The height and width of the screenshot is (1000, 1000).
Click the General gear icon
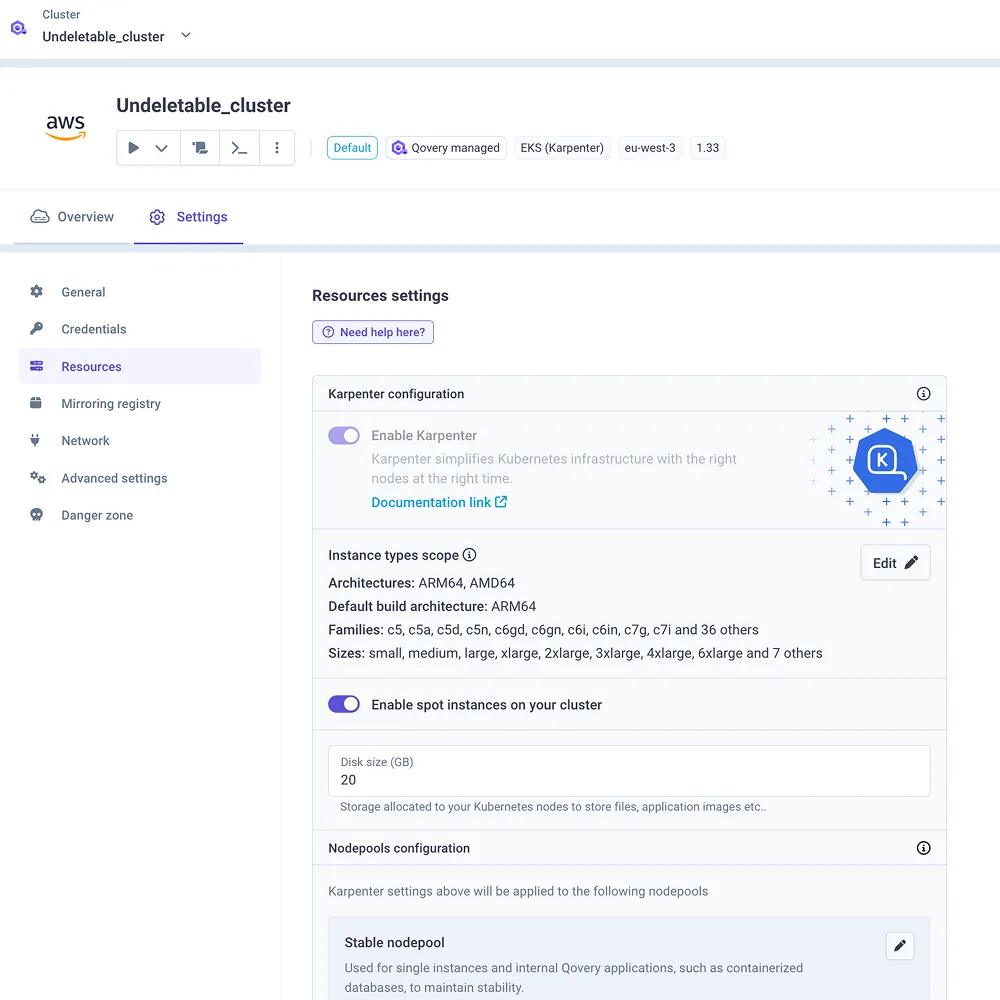tap(36, 291)
